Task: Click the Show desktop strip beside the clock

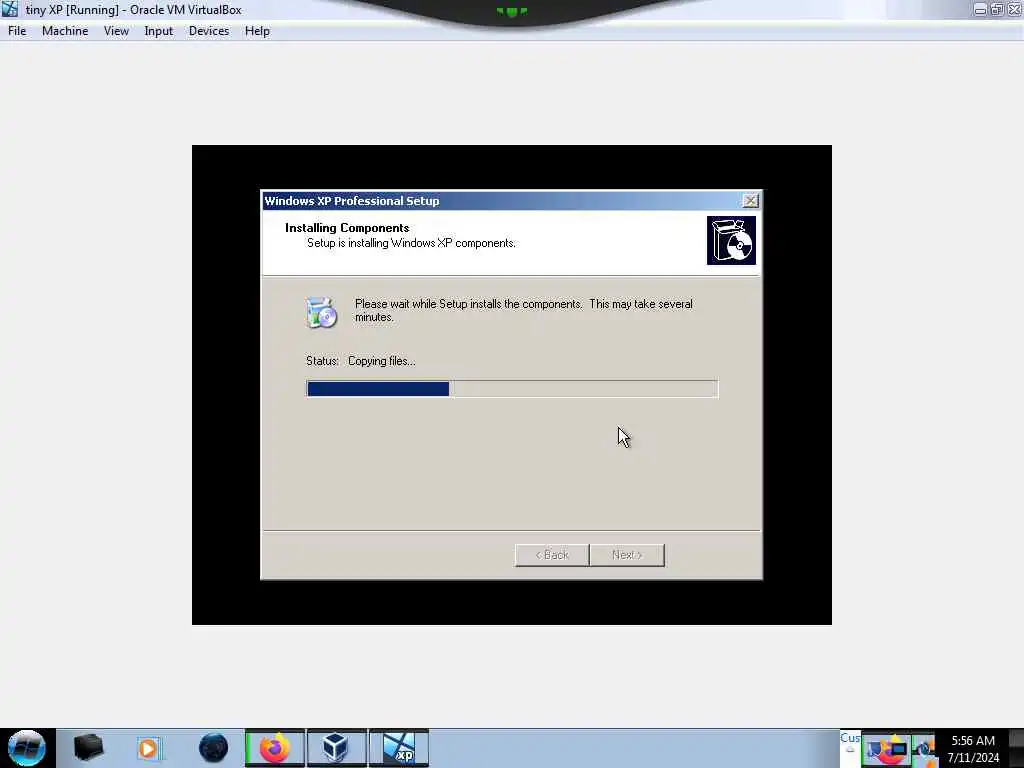Action: (x=1016, y=748)
